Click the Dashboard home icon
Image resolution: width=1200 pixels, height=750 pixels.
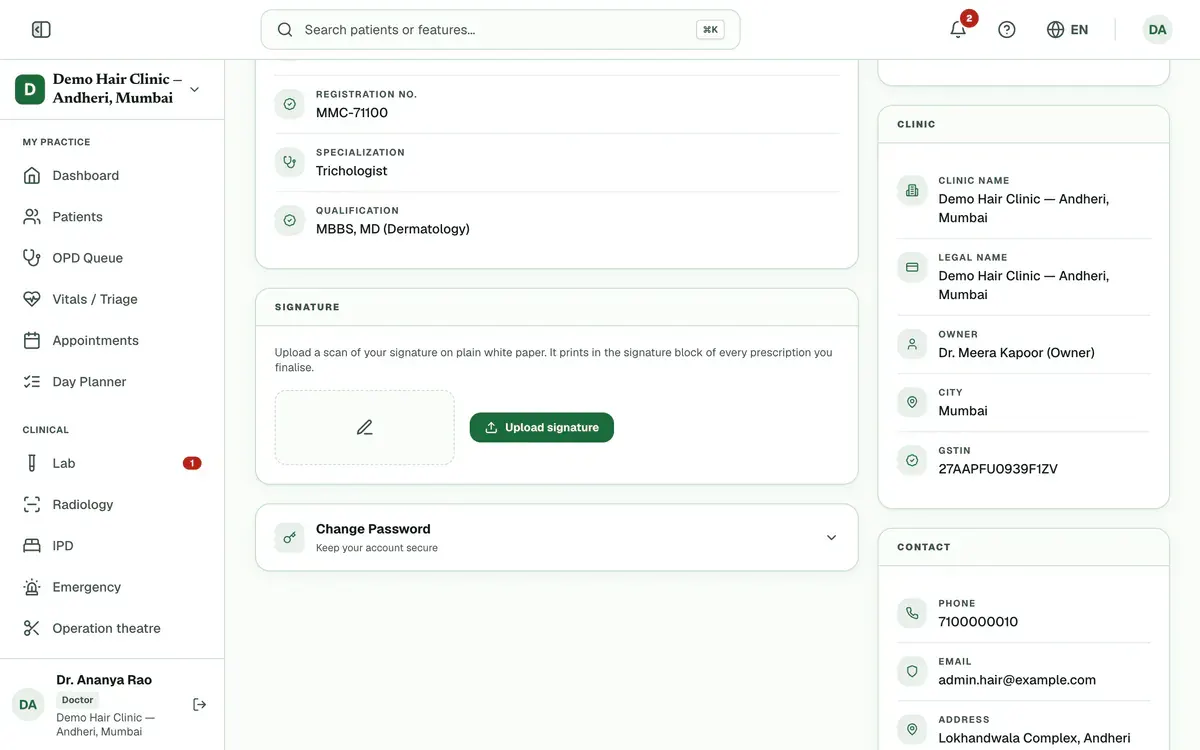pyautogui.click(x=32, y=175)
